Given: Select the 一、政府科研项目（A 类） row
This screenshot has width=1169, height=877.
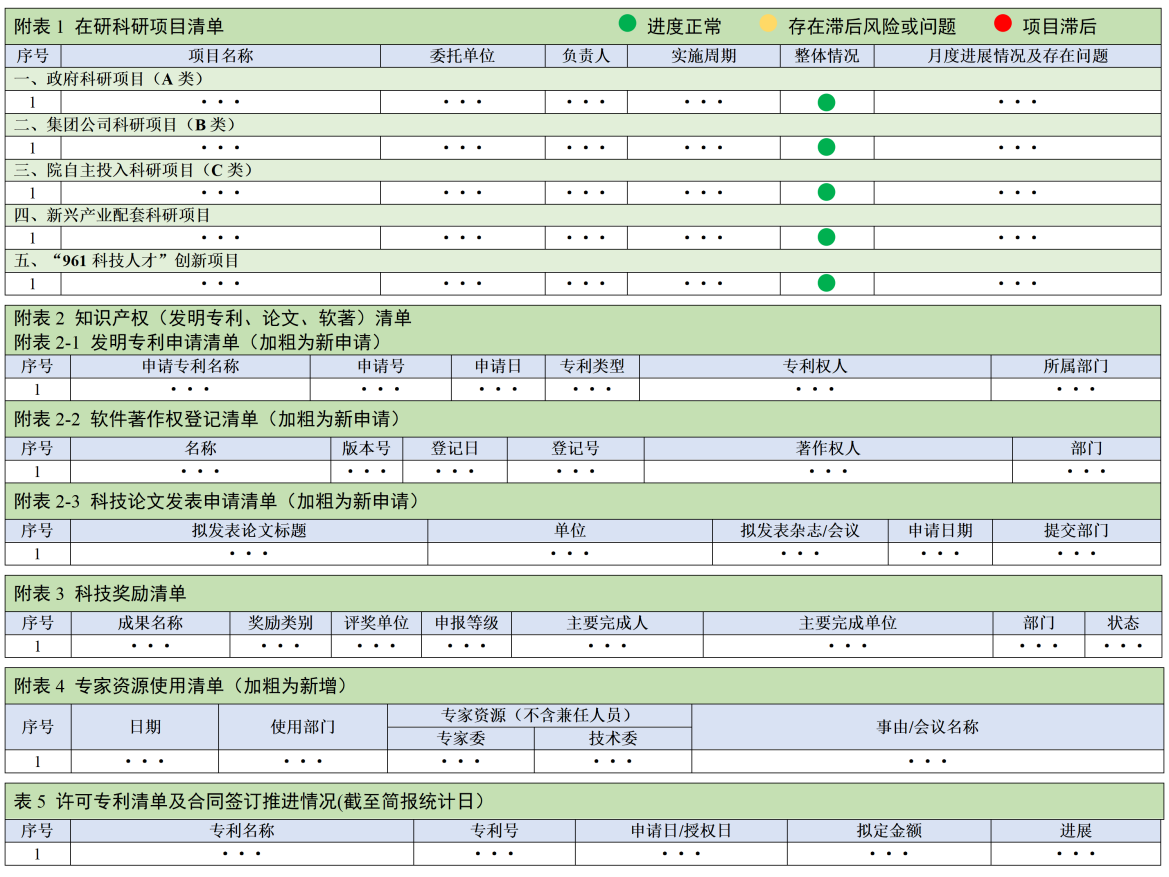Looking at the screenshot, I should (x=583, y=79).
